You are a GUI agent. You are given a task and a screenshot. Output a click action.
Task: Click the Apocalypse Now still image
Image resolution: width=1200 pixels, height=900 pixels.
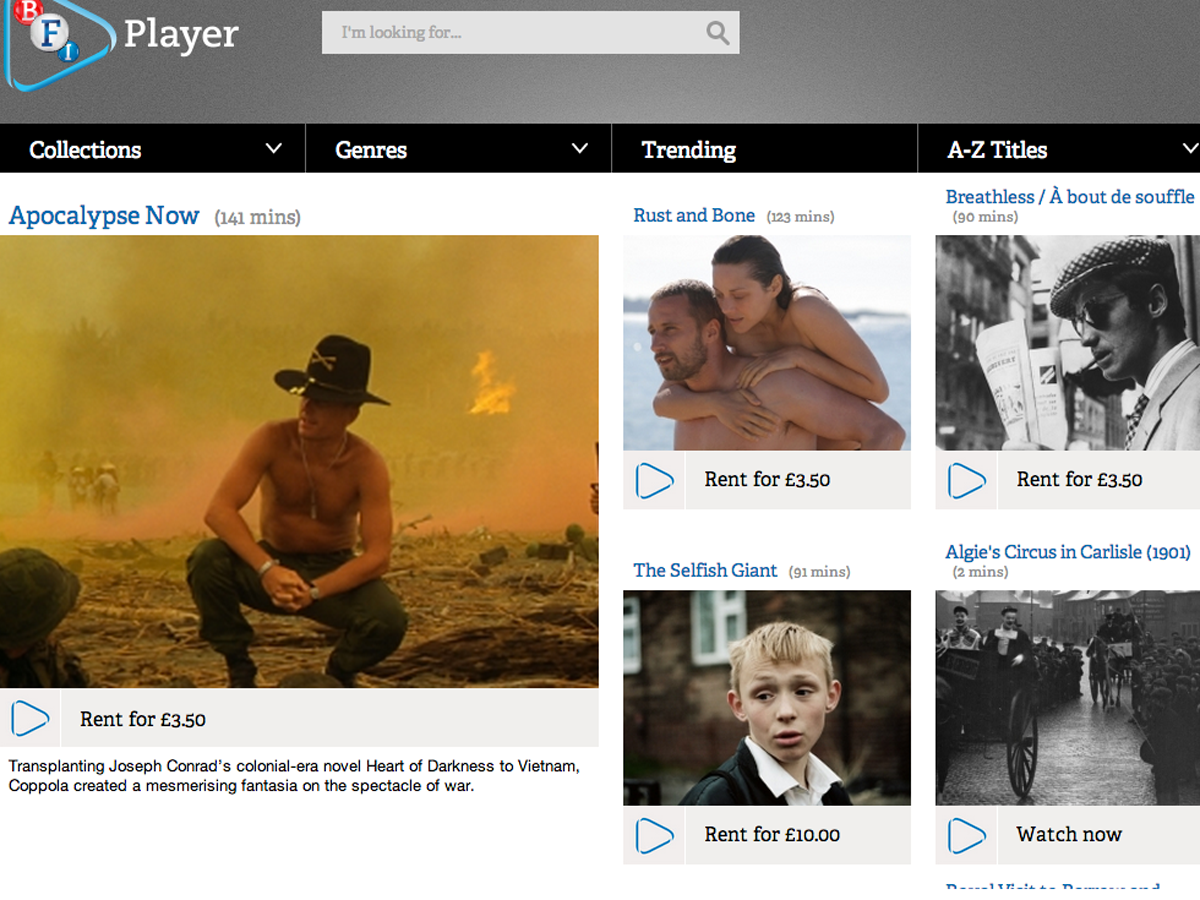(299, 462)
